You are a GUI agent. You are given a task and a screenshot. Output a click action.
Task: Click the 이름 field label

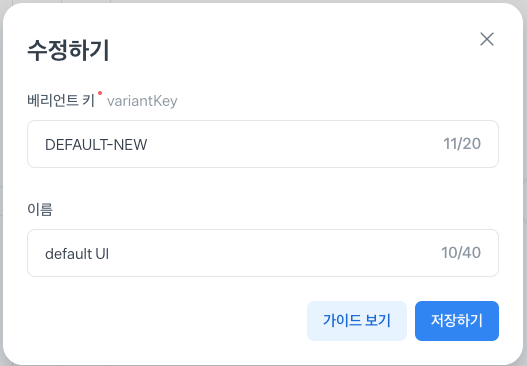point(40,209)
